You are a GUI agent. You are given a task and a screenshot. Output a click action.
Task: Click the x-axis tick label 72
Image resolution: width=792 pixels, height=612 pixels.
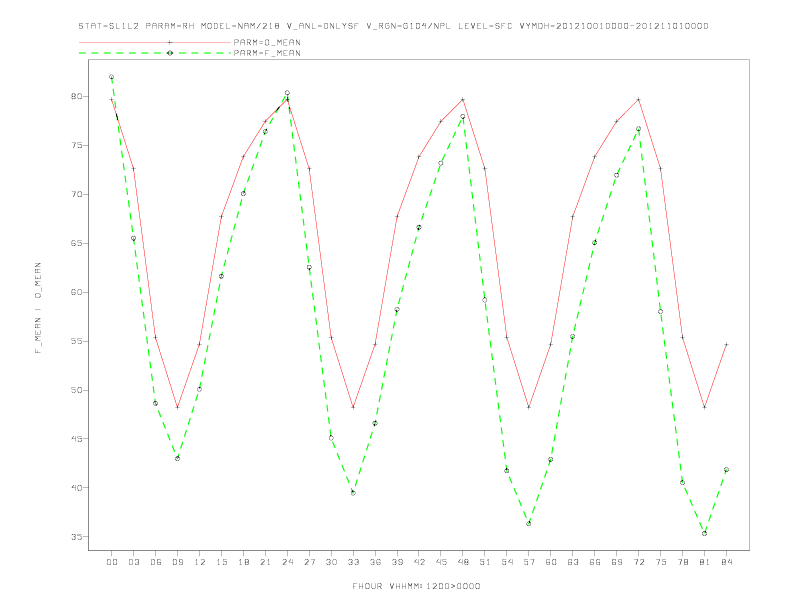639,562
